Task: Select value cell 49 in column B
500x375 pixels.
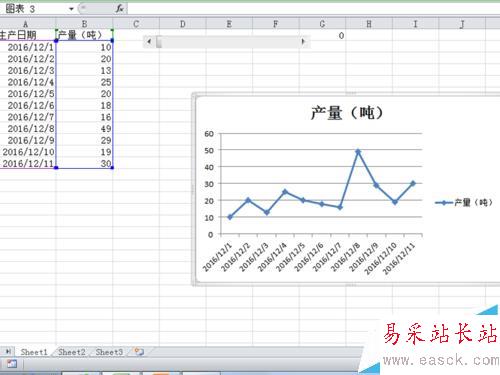Action: pos(84,129)
